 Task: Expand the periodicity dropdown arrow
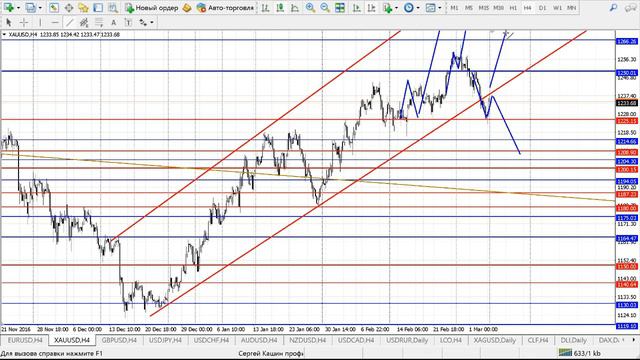click(418, 8)
